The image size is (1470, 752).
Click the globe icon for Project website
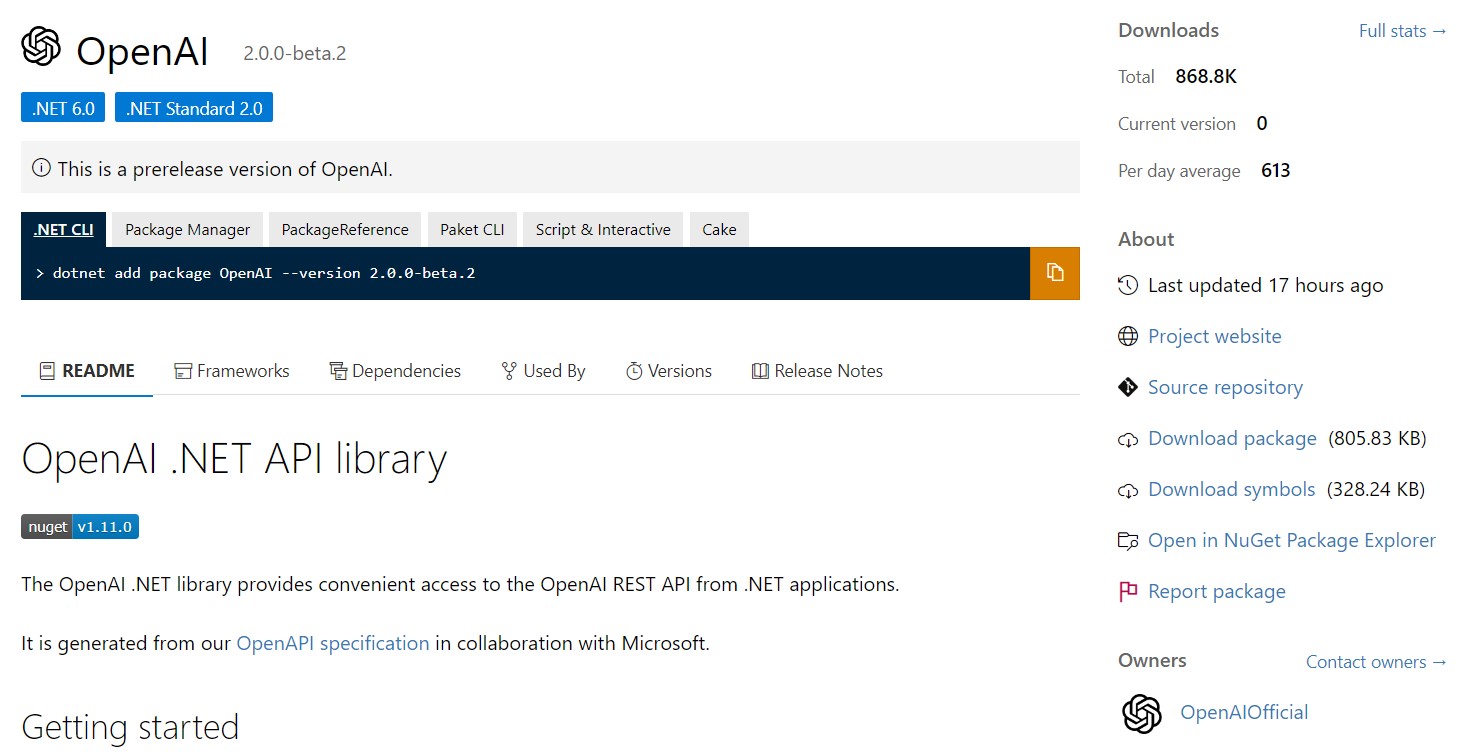click(1128, 337)
